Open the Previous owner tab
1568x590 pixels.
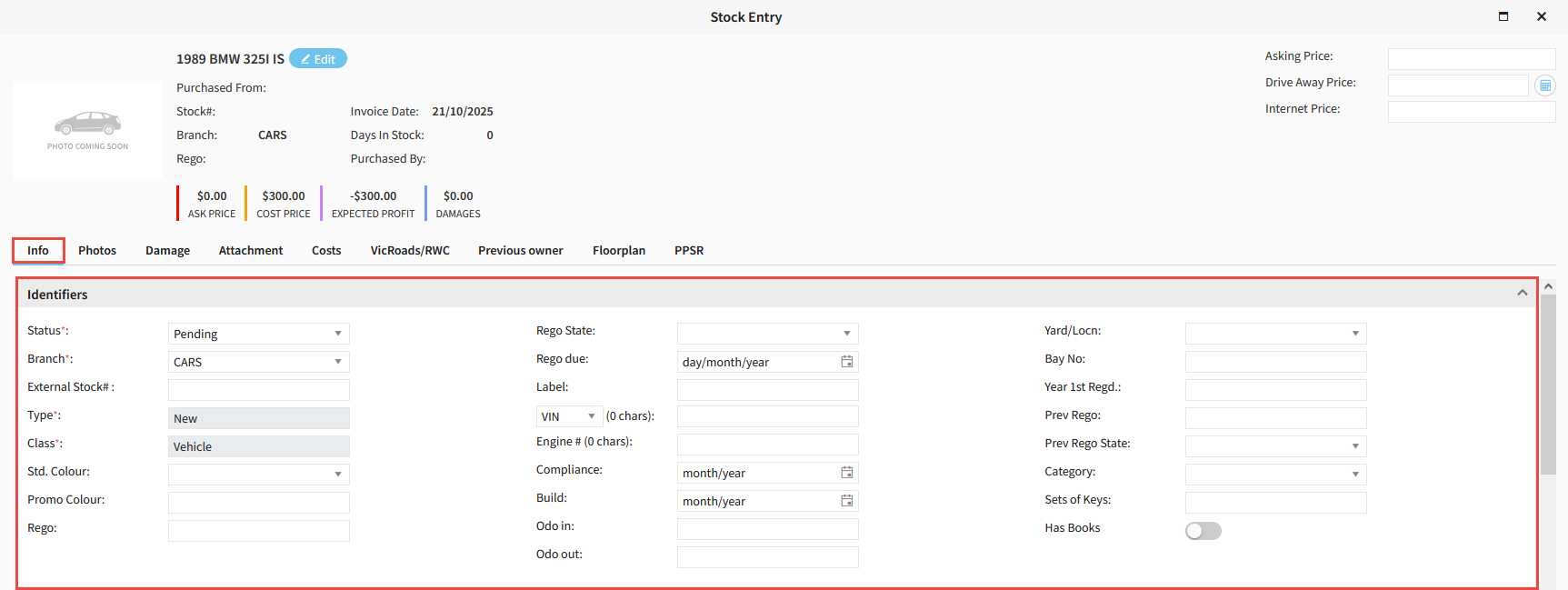(x=521, y=251)
